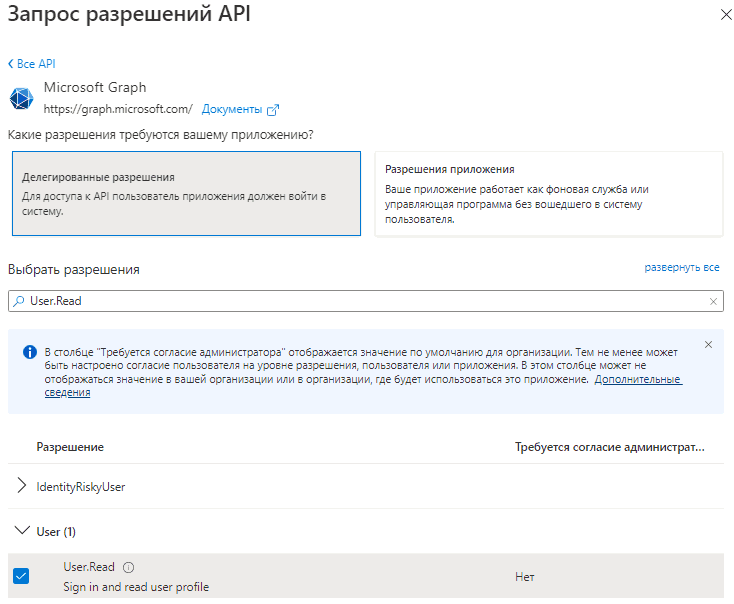Dismiss the blue information banner
The height and width of the screenshot is (604, 734).
708,345
